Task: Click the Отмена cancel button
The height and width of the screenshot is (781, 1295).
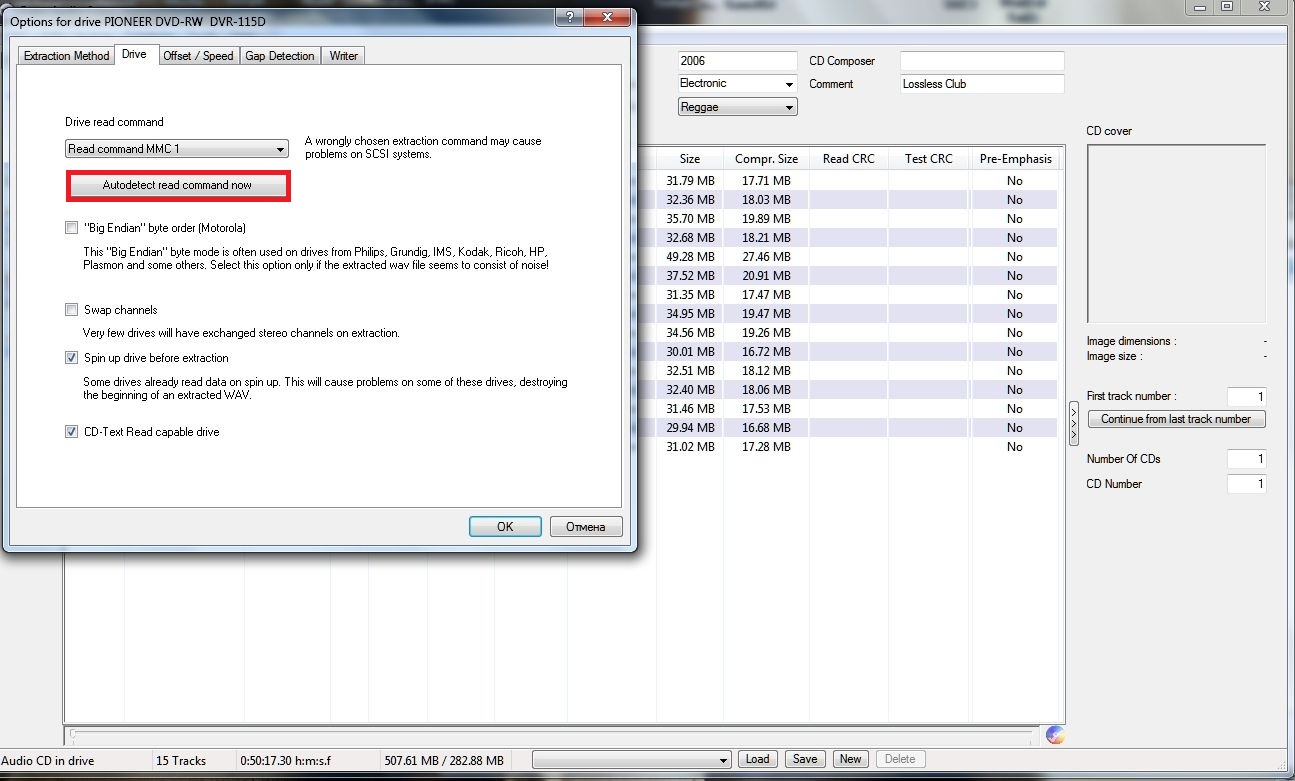Action: tap(586, 527)
